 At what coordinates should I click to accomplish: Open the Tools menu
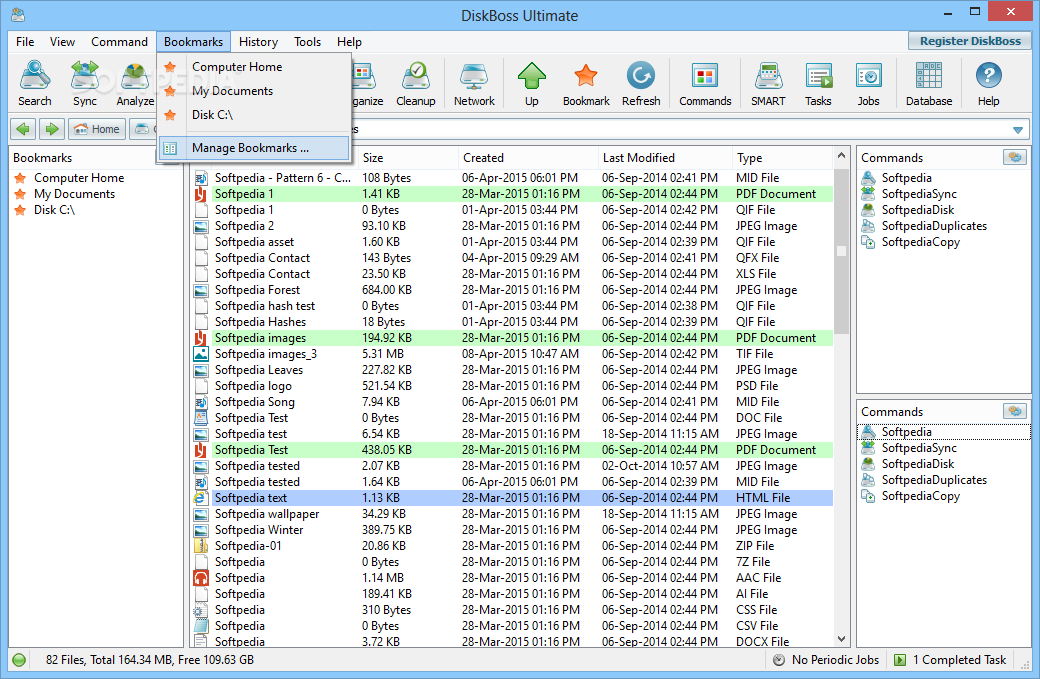[x=307, y=42]
